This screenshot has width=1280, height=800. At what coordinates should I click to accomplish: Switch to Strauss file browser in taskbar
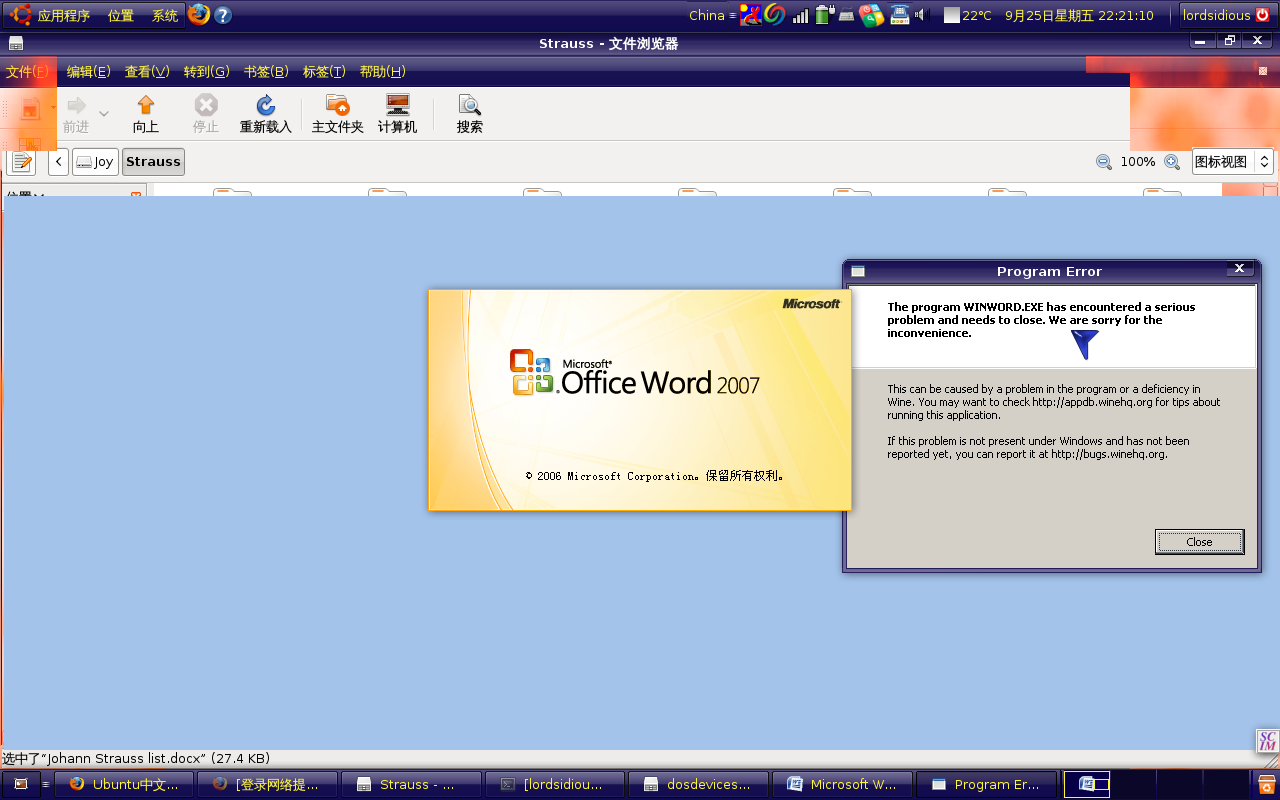click(x=410, y=785)
